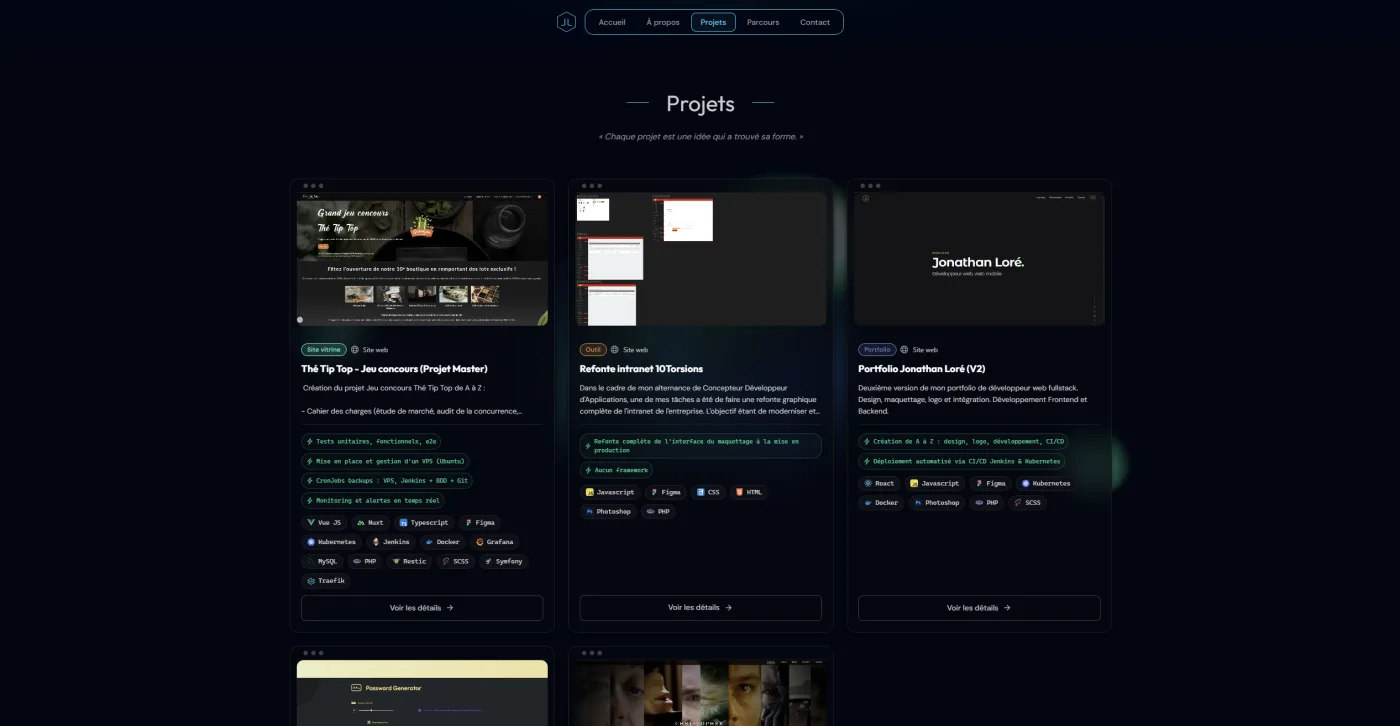Click Photoshop tag in Portfolio card

click(936, 503)
